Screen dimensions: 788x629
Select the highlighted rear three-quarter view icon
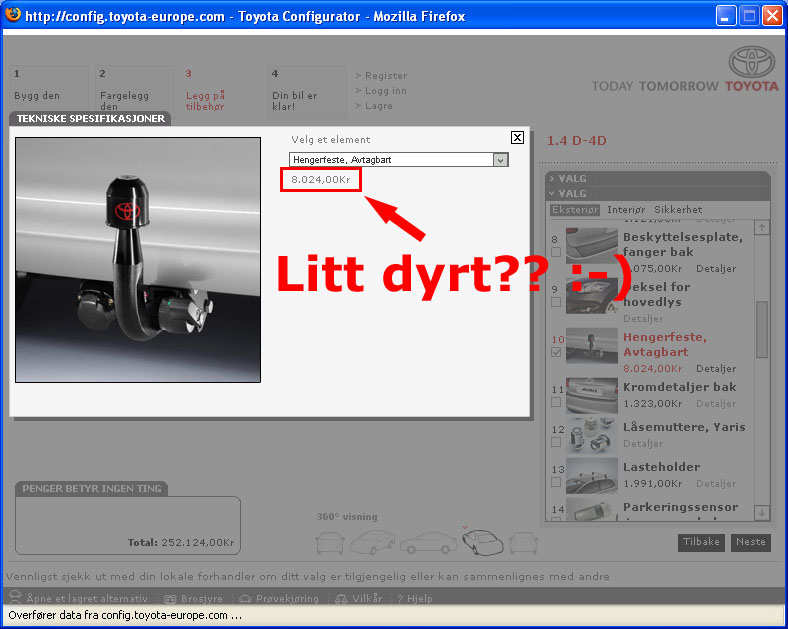click(x=482, y=542)
